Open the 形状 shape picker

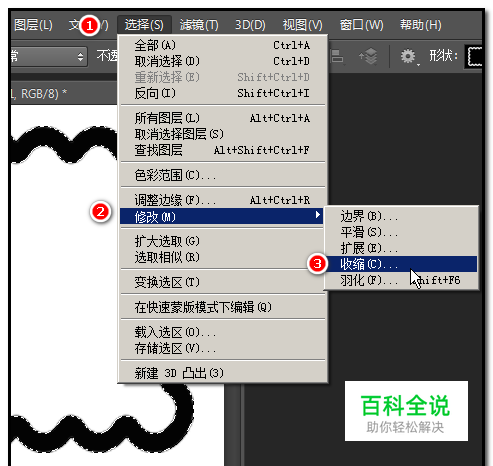(473, 57)
